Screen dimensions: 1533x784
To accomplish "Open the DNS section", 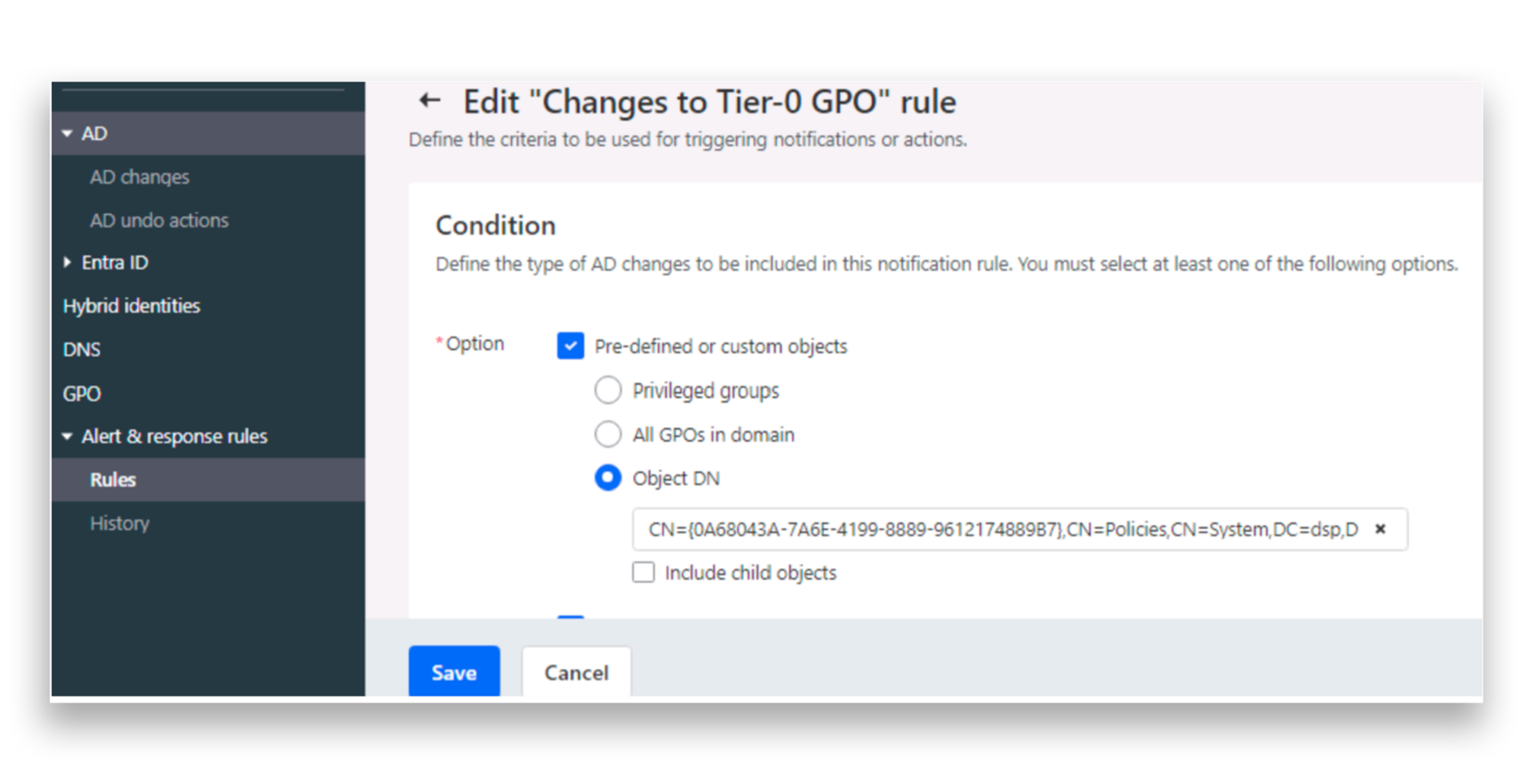I will [81, 349].
